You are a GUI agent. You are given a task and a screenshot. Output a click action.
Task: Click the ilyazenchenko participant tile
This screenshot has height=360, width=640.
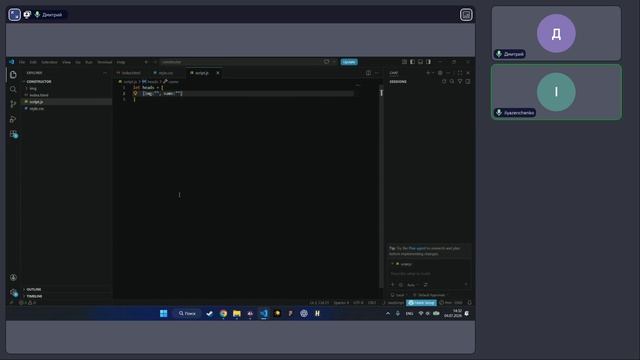556,92
